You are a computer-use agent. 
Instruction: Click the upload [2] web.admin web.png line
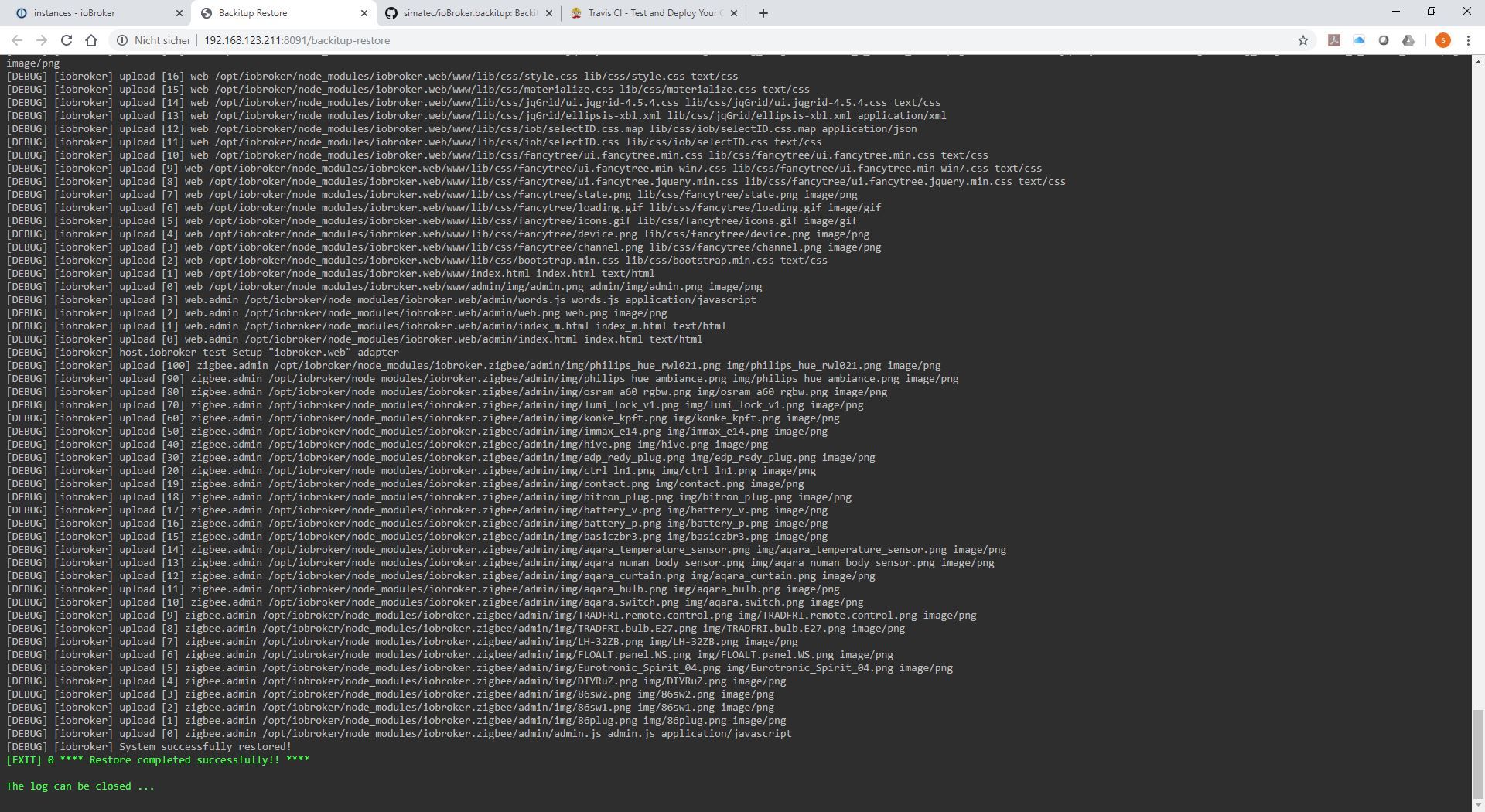point(336,312)
